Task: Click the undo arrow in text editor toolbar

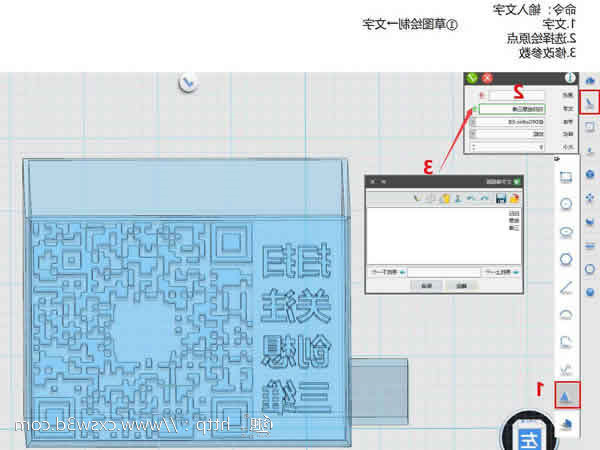Action: click(484, 198)
